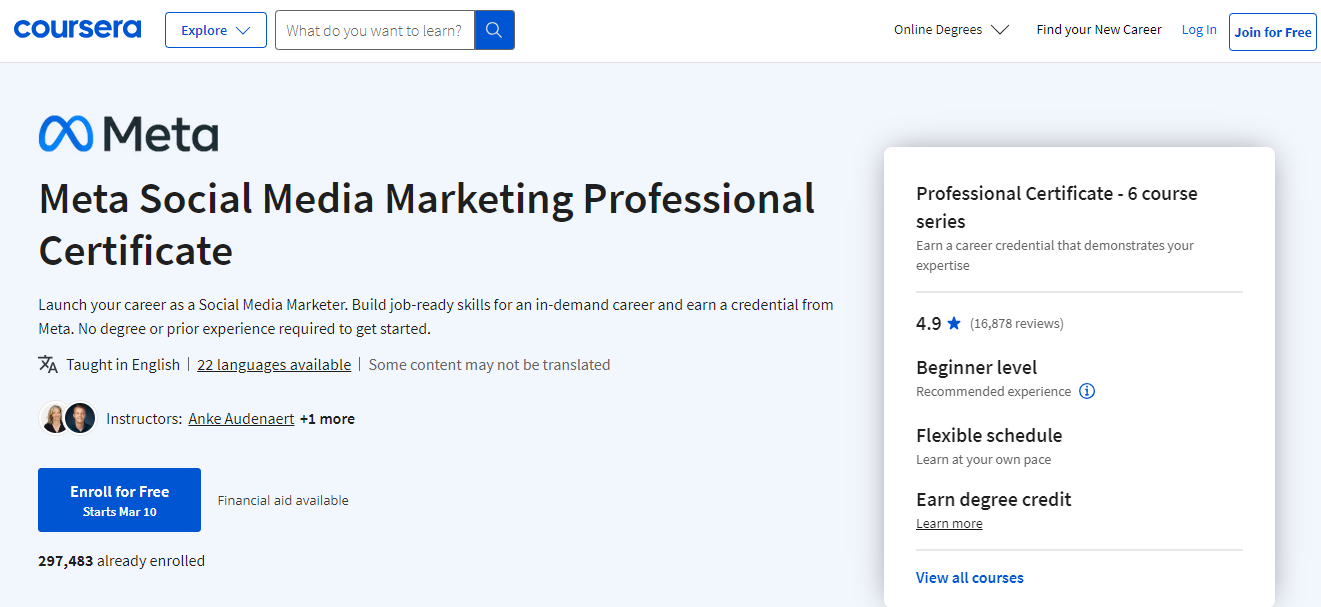Open the Explore dropdown
The width and height of the screenshot is (1321, 607).
coord(215,30)
